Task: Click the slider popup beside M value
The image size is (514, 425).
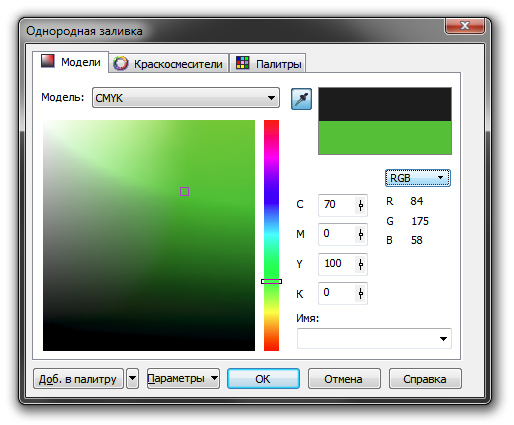Action: point(361,234)
